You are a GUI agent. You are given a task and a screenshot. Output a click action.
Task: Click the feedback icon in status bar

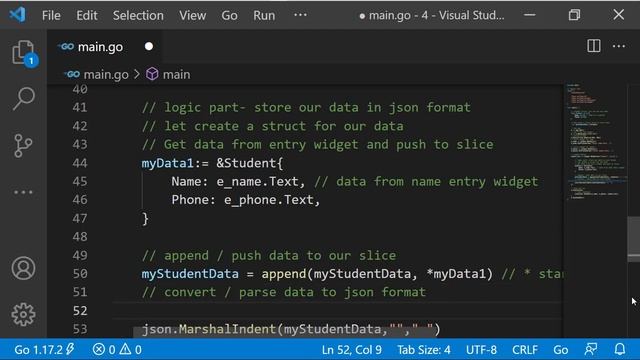coord(591,349)
